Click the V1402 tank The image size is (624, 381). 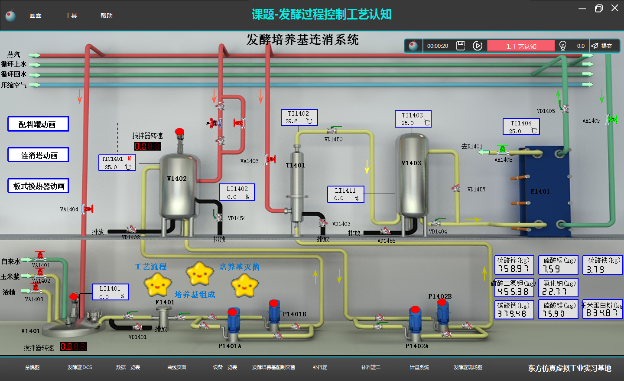178,187
